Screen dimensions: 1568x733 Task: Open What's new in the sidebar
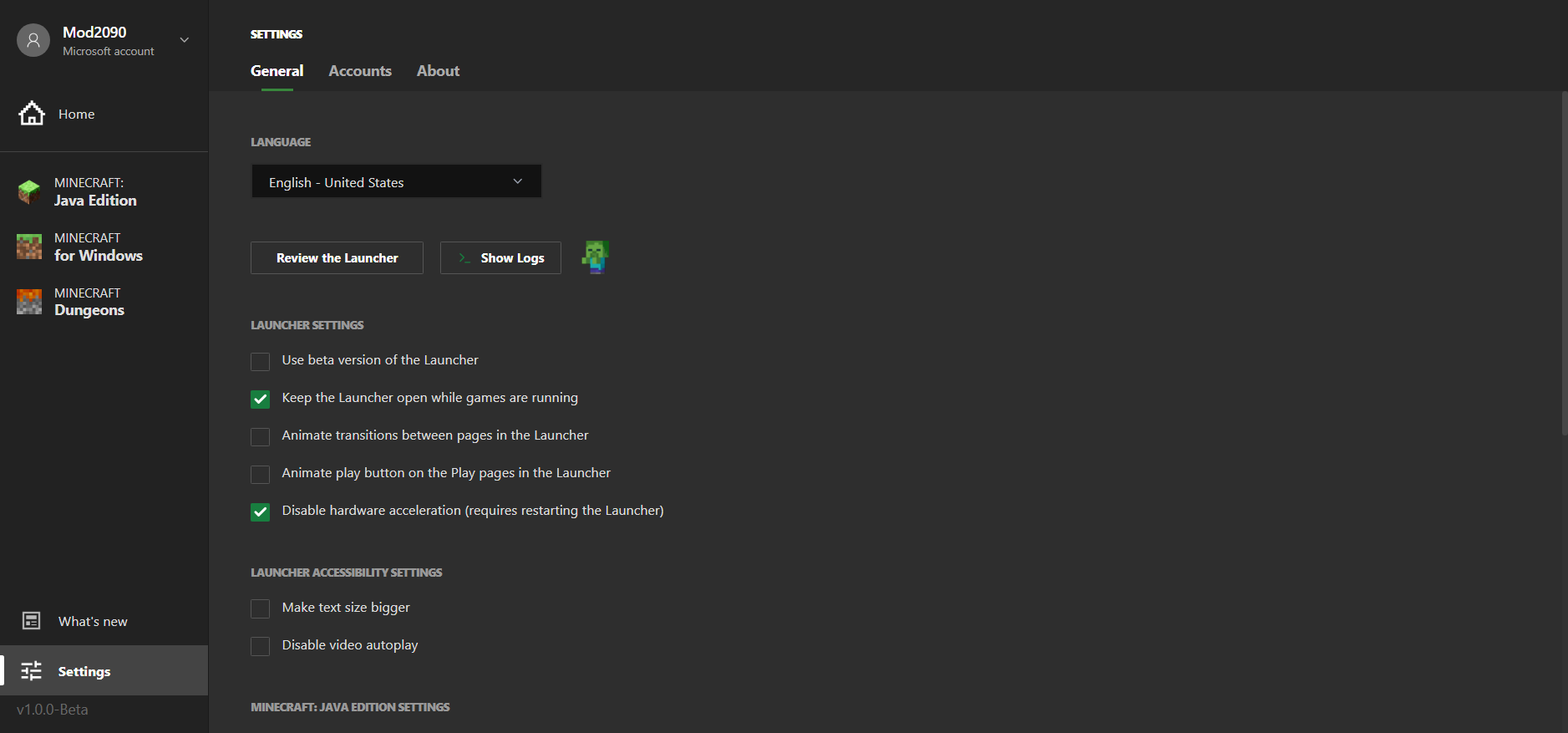tap(104, 621)
